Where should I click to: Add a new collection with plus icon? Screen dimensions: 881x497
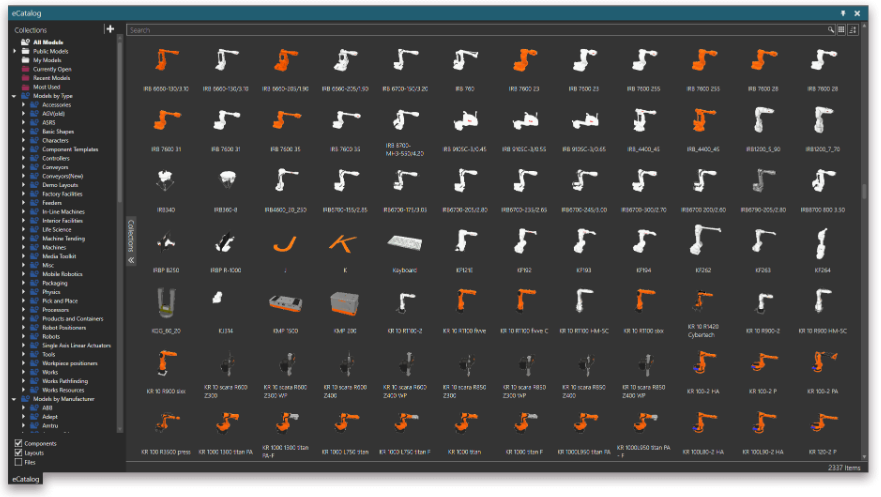click(x=110, y=29)
